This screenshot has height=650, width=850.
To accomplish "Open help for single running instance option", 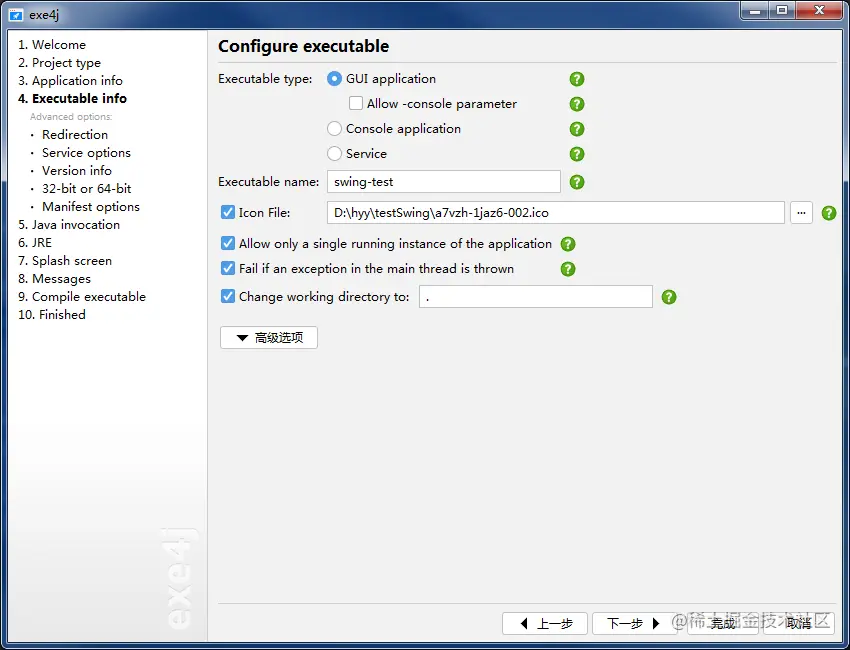I will coord(568,244).
